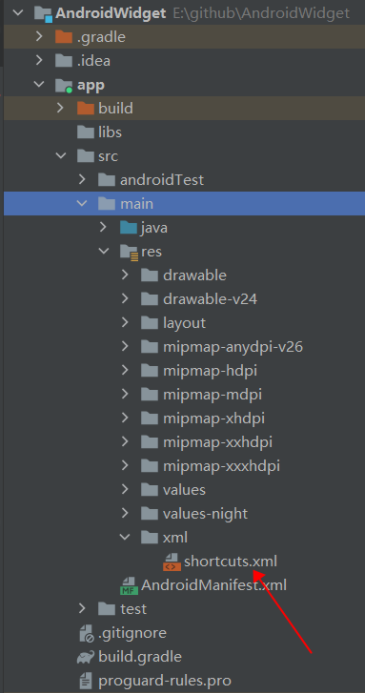Expand the mipmap-xxhdpi chevron
The width and height of the screenshot is (365, 693).
tap(125, 442)
